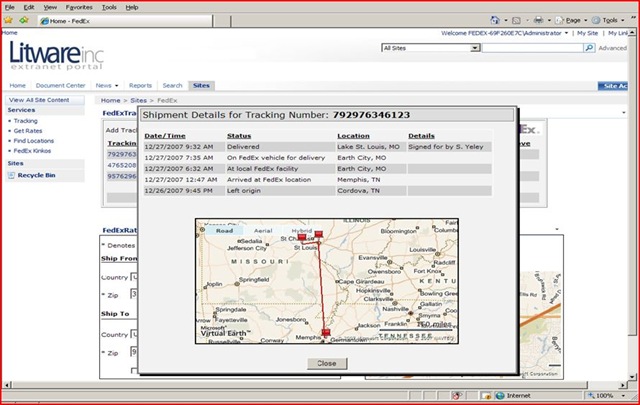The height and width of the screenshot is (405, 640).
Task: Open the Recycle Bin in sidebar
Action: (36, 175)
